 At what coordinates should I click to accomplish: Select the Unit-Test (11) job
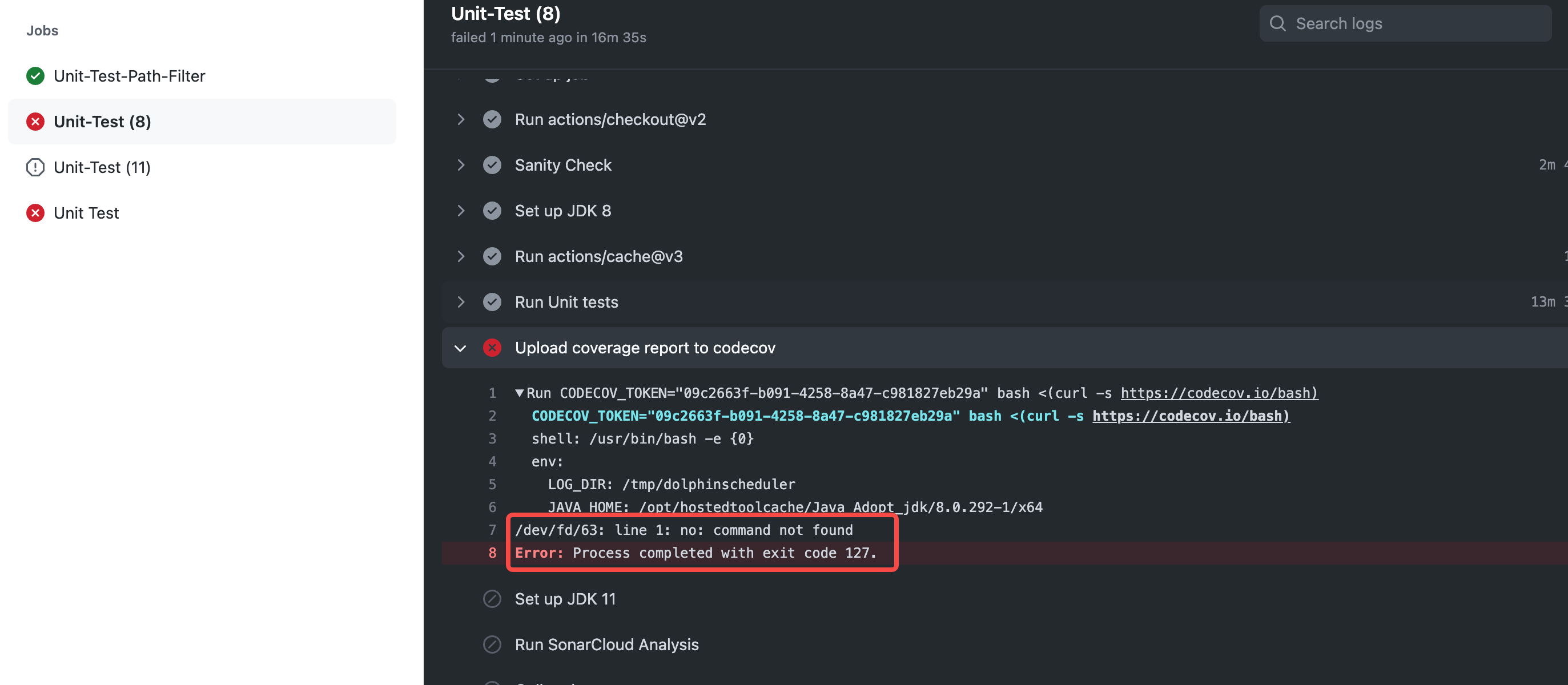102,167
